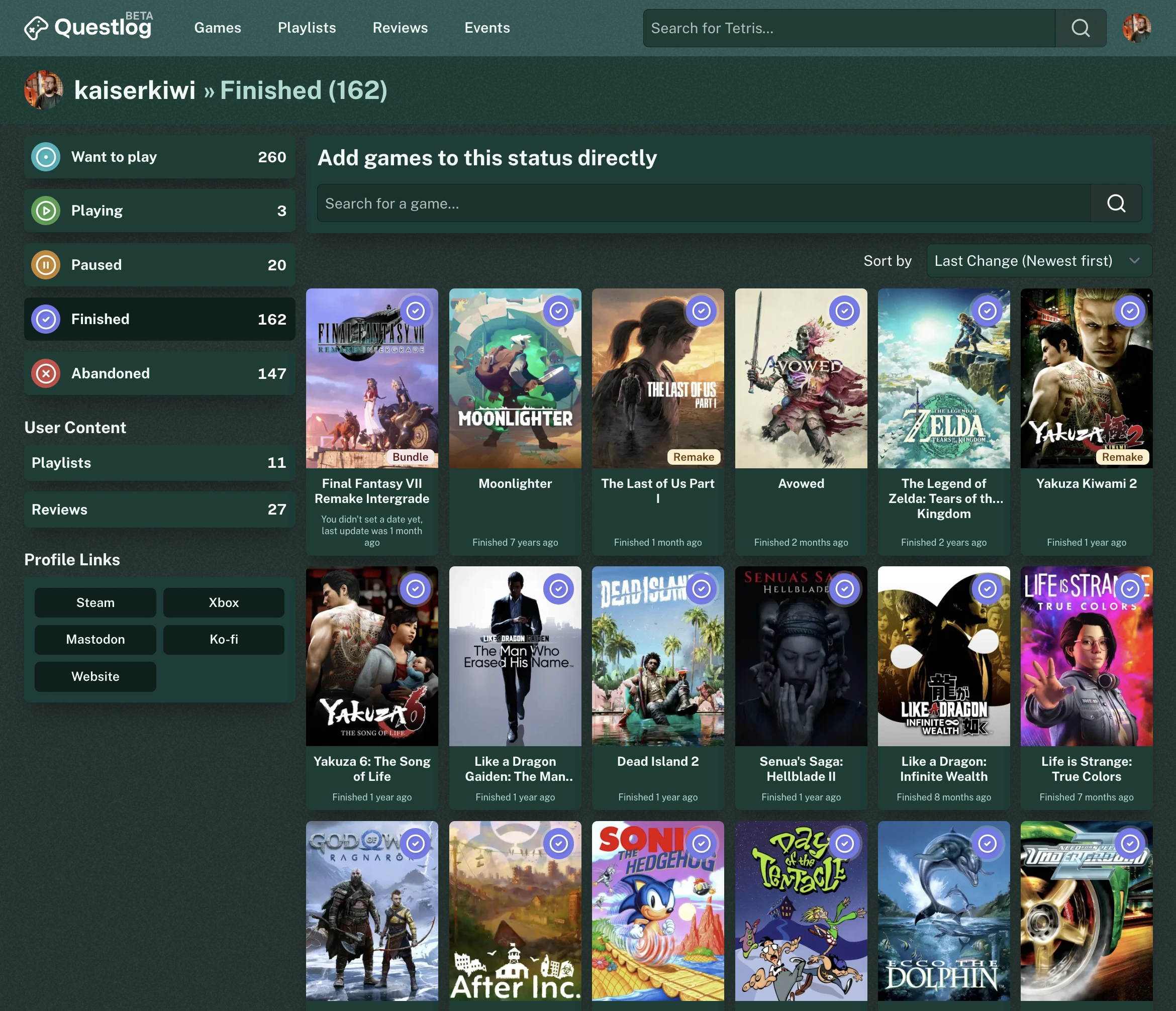Toggle finished badge on Moonlighter cover
The height and width of the screenshot is (1011, 1176).
558,311
